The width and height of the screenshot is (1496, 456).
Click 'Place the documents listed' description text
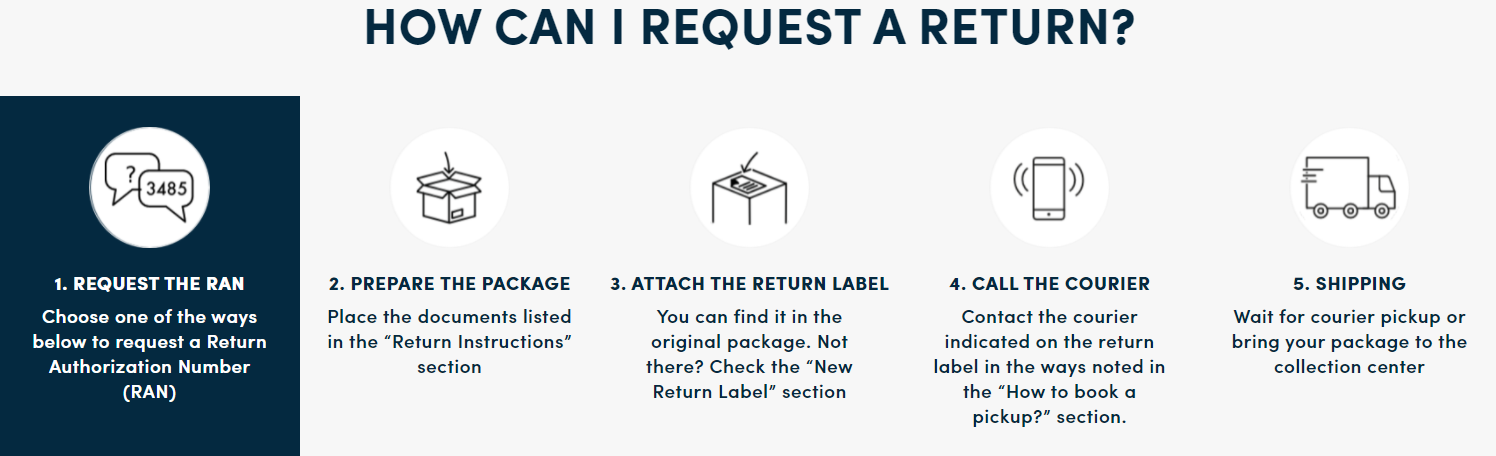click(450, 317)
